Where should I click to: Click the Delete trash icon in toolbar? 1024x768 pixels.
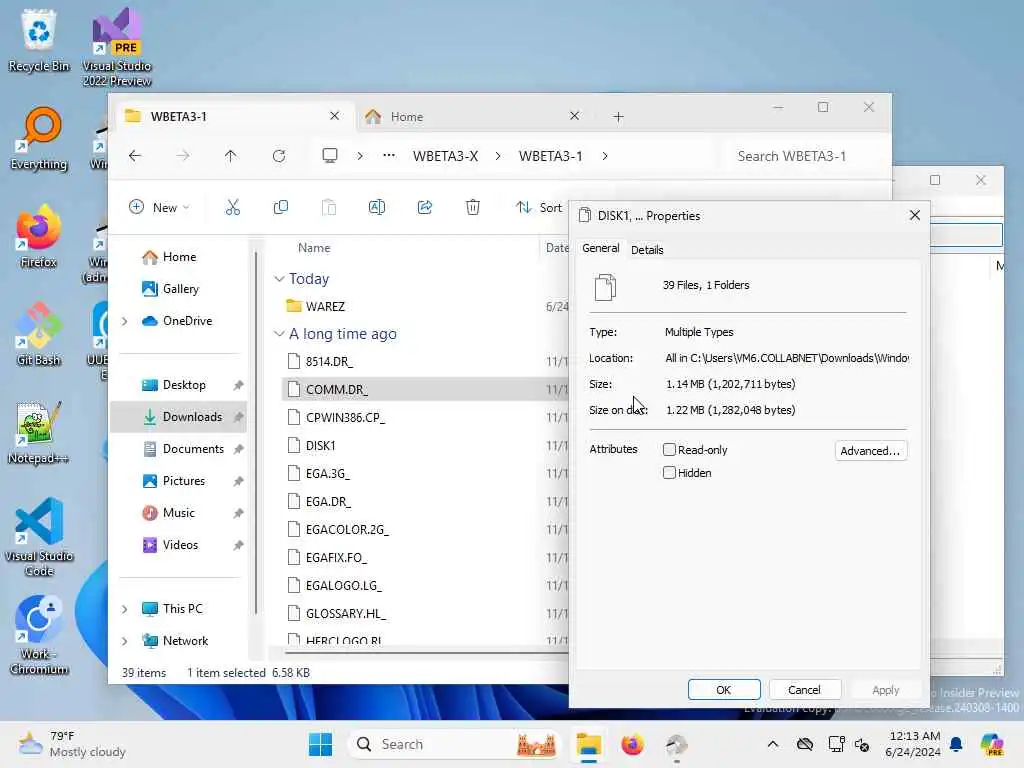(473, 208)
